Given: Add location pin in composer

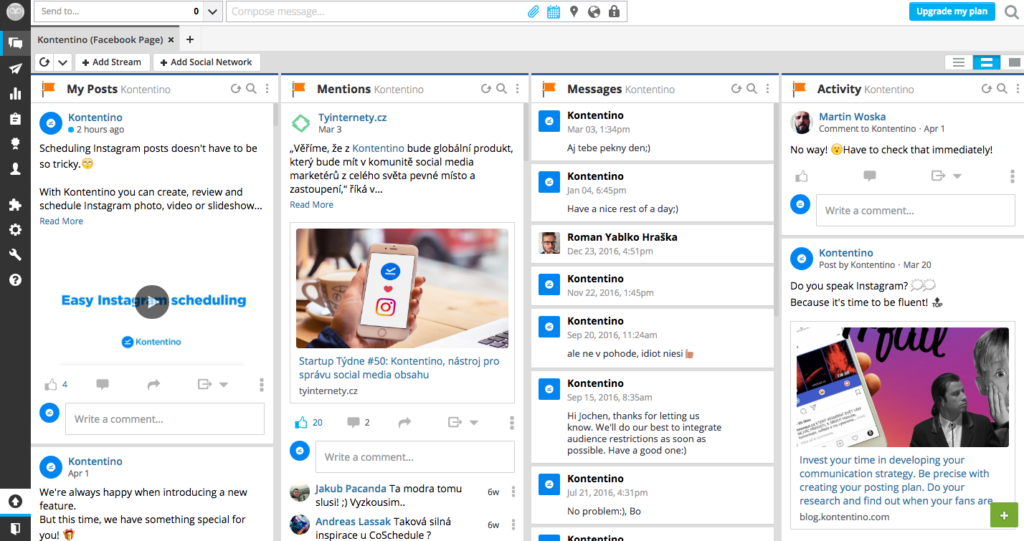Looking at the screenshot, I should [573, 11].
